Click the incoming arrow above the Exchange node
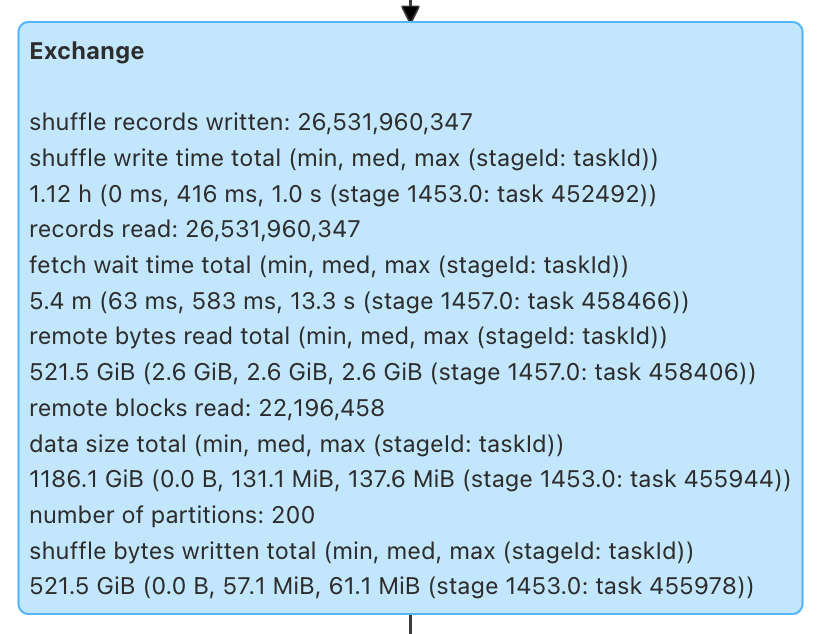 409,12
